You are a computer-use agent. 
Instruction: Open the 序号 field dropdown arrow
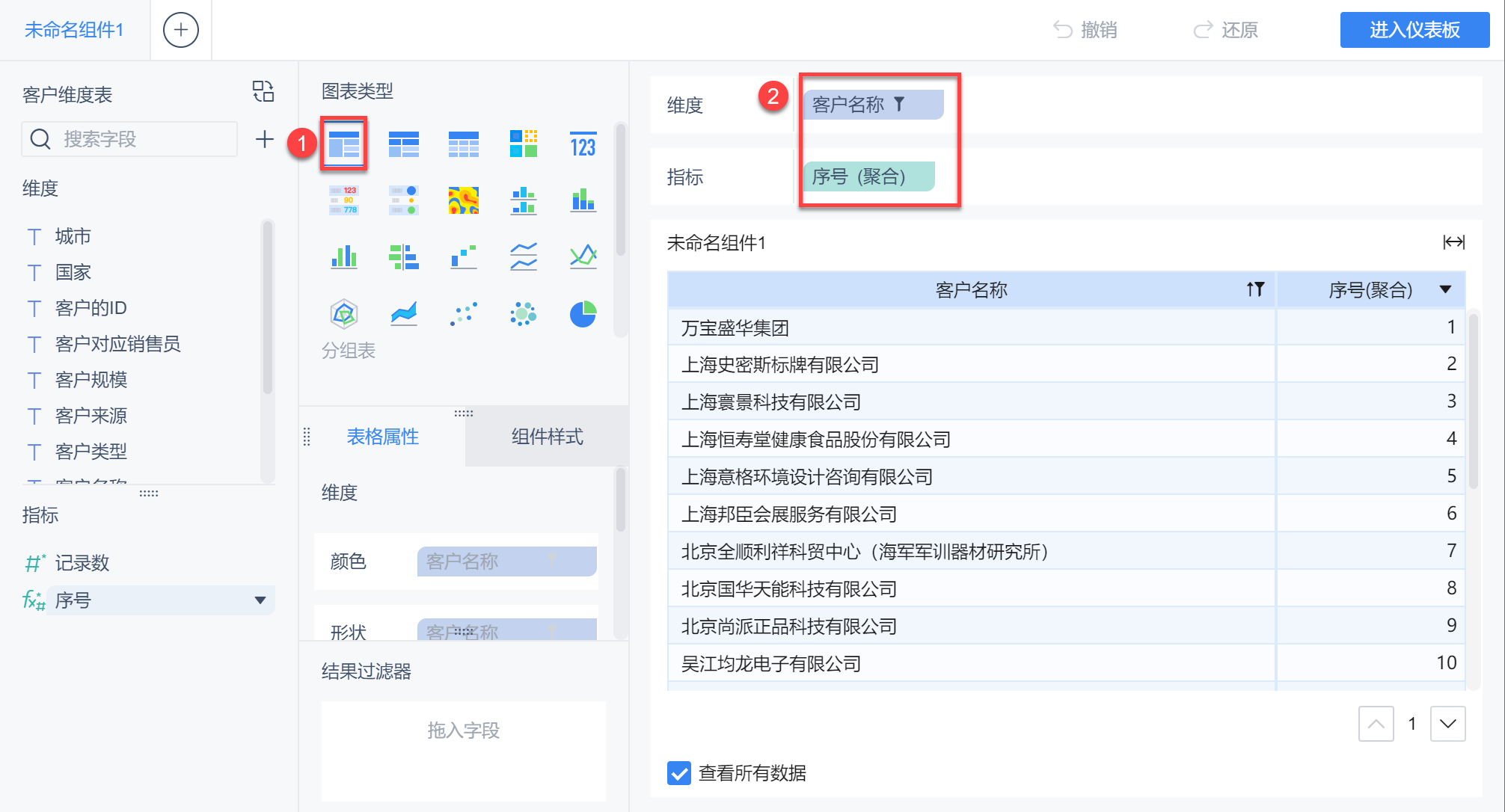pos(260,600)
